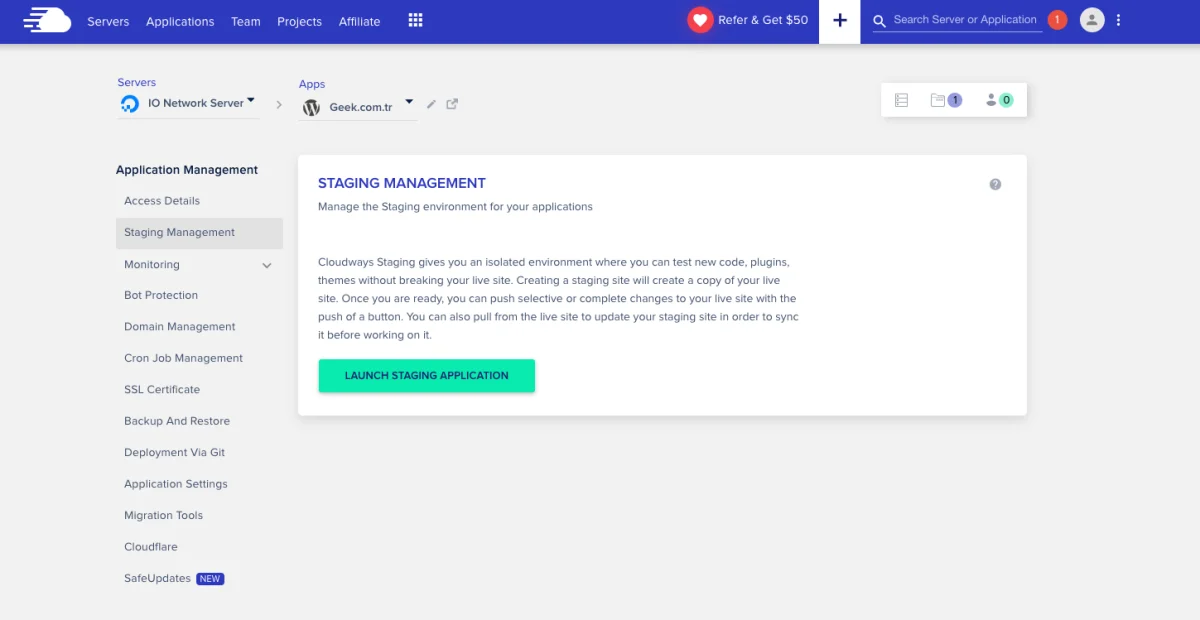Expand the Monitoring submenu chevron
The width and height of the screenshot is (1200, 620).
[267, 265]
